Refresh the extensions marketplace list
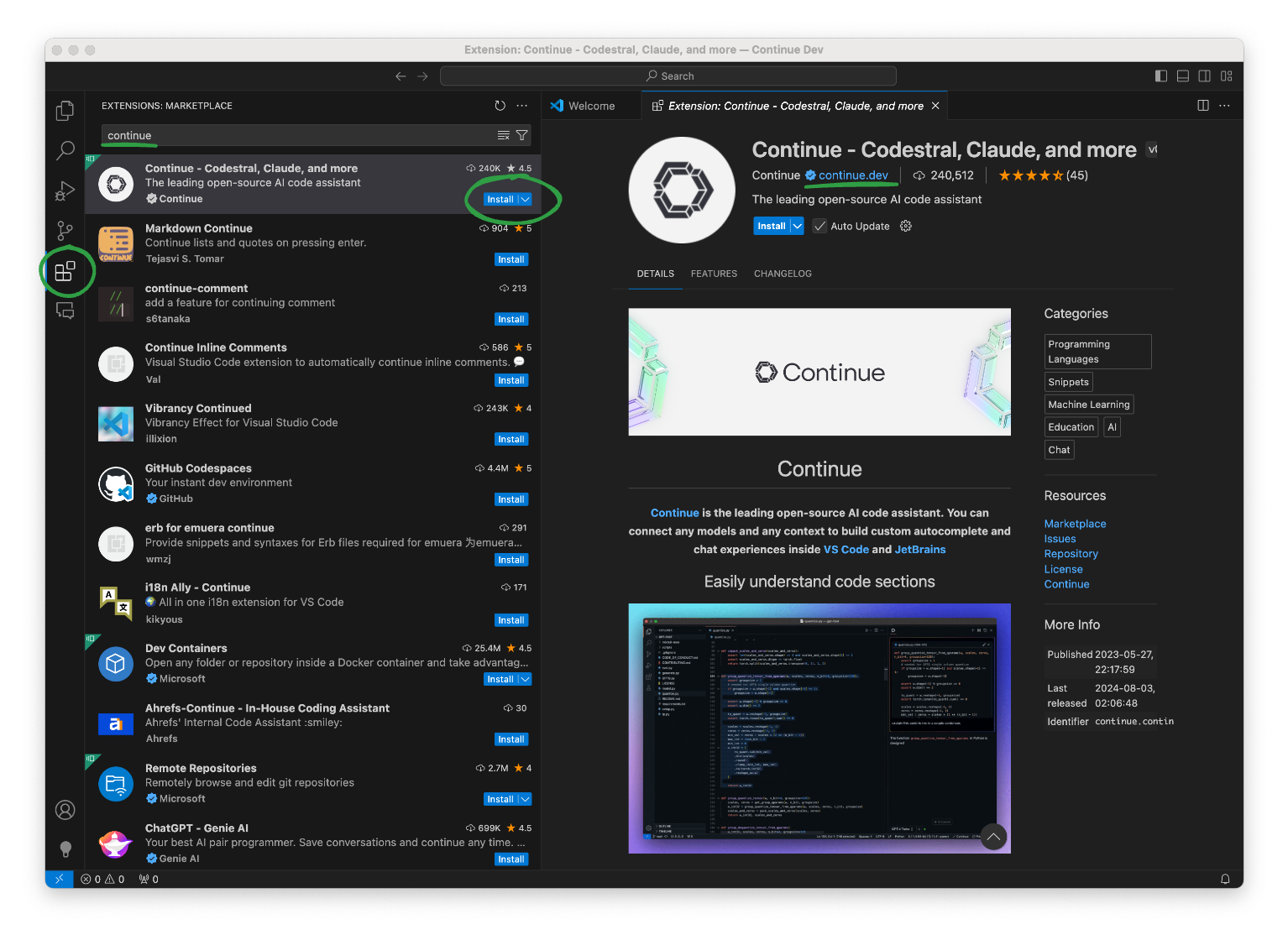 tap(500, 106)
